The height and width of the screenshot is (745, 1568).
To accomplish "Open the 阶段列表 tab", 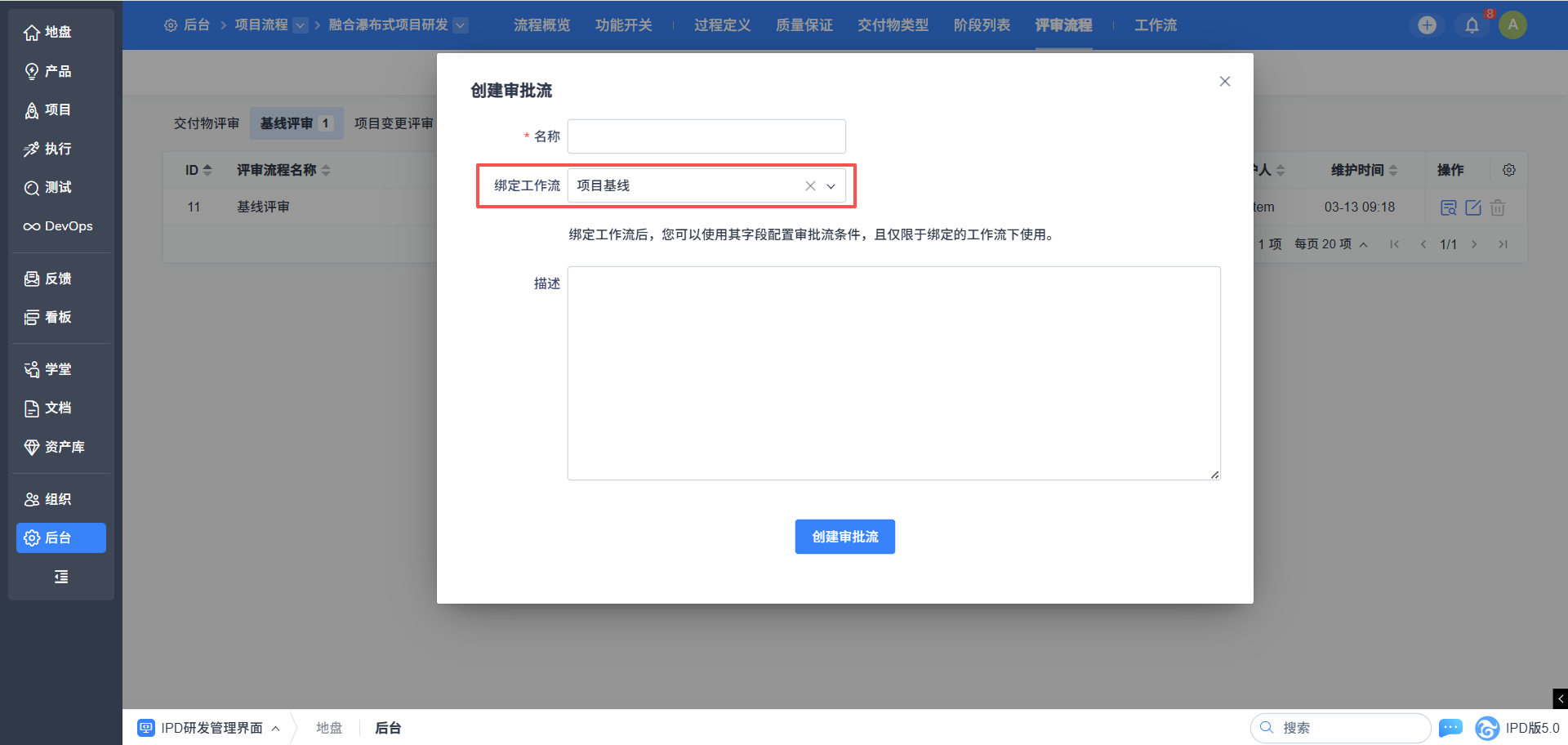I will point(982,25).
